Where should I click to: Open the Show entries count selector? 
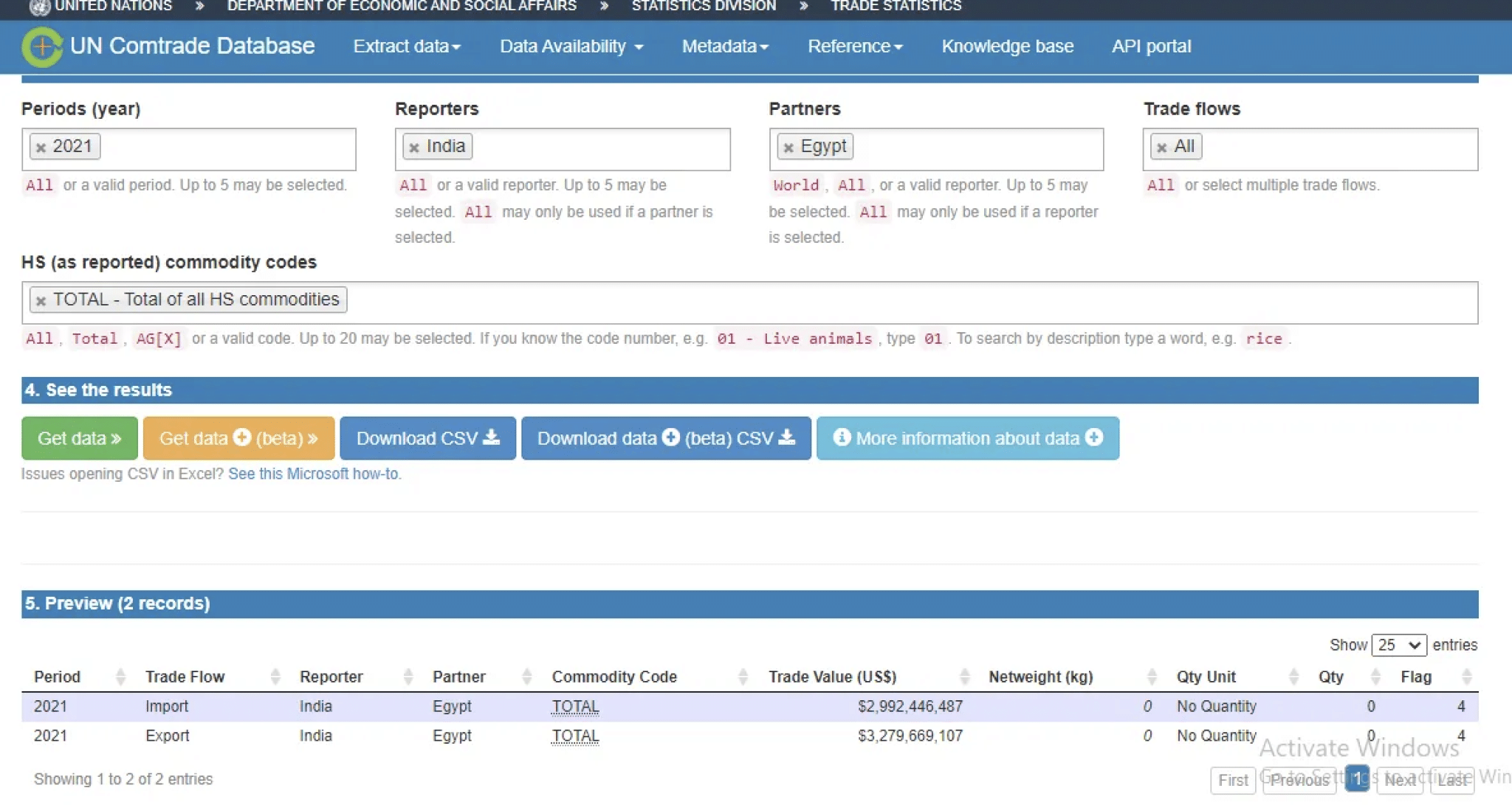click(1398, 645)
